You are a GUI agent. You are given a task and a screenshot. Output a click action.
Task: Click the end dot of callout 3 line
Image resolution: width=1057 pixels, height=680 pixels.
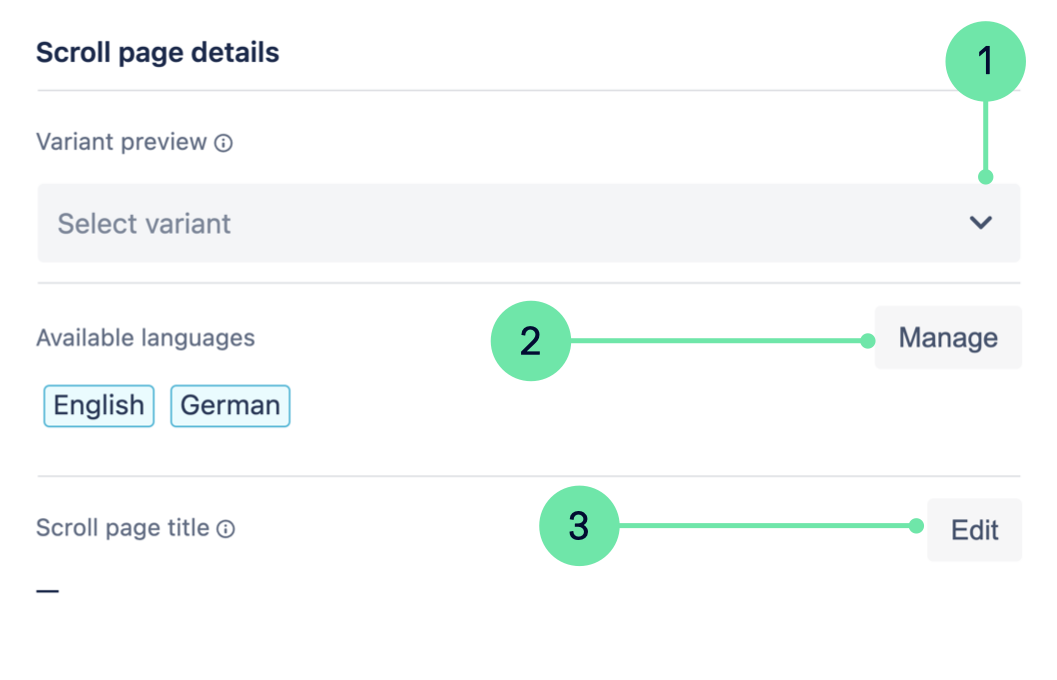(917, 526)
